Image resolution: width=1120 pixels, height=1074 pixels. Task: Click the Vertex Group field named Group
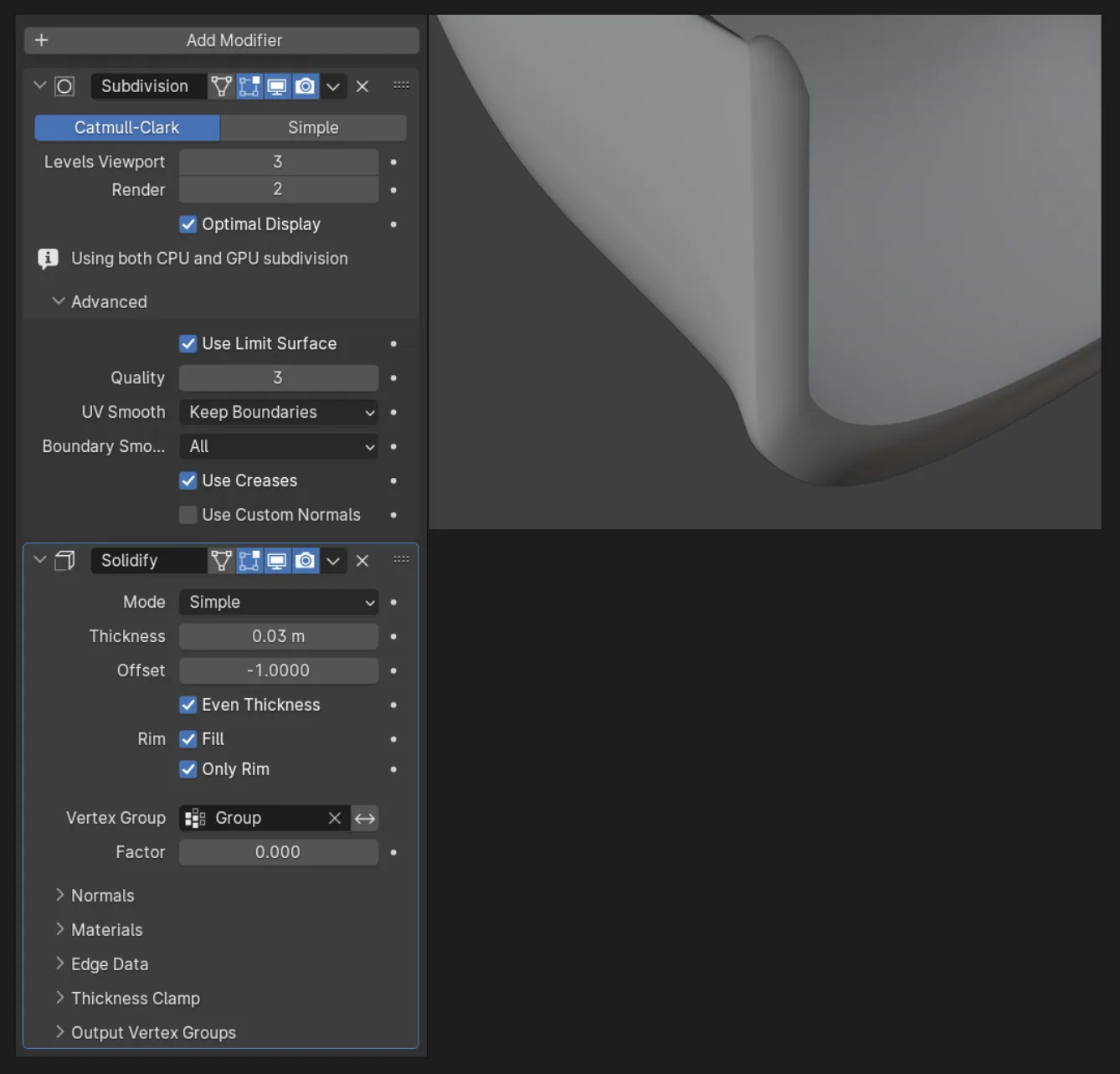[x=265, y=818]
